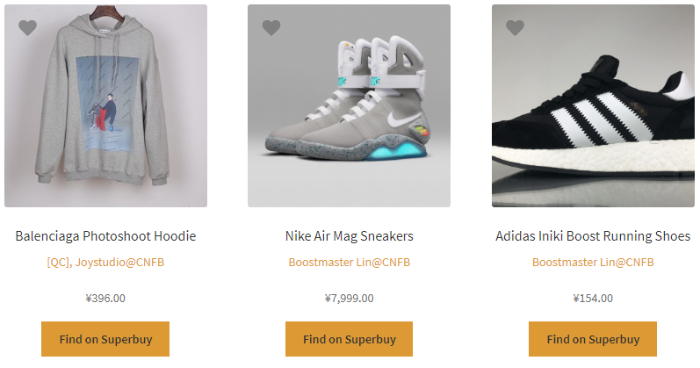Open Nike Air Mag Sneakers title link
Viewport: 700px width, 368px height.
tap(349, 236)
